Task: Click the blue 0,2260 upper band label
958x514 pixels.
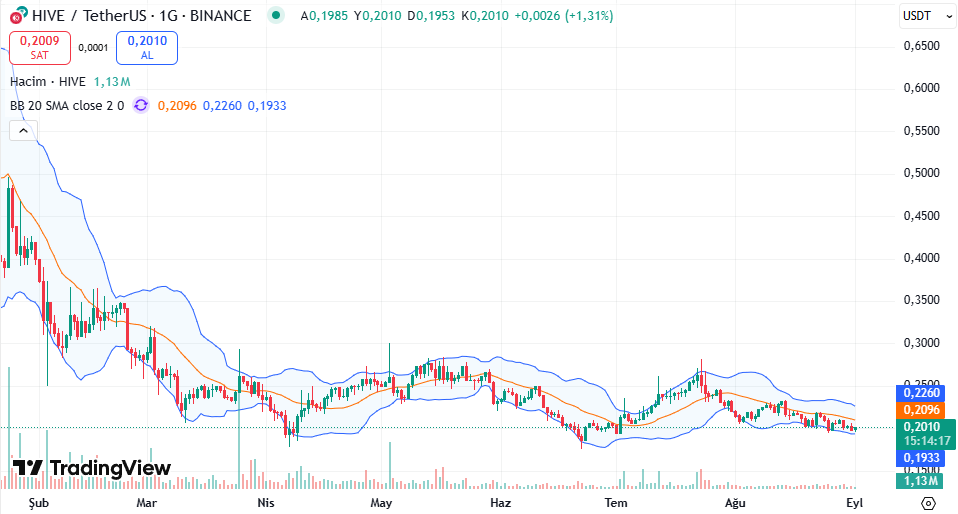Action: pyautogui.click(x=920, y=393)
